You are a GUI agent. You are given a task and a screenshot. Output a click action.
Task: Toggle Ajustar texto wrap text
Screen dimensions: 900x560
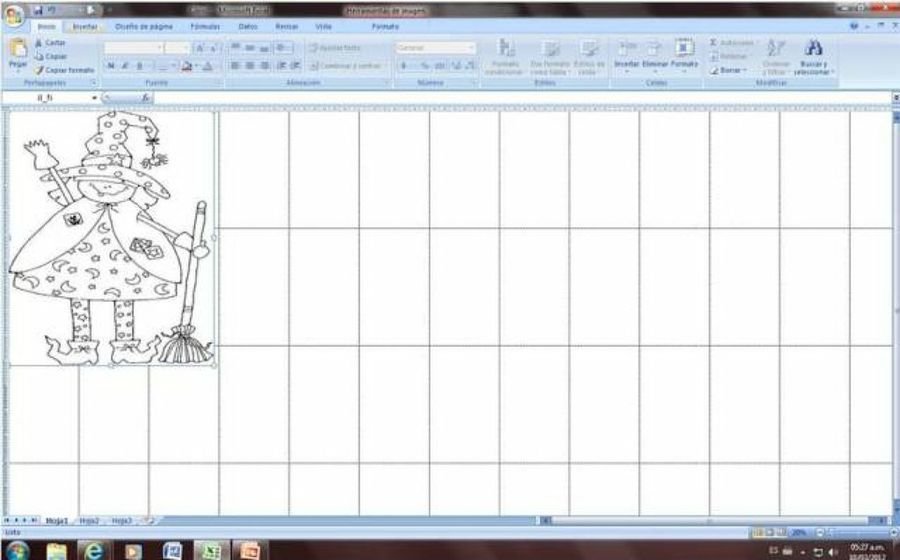click(335, 48)
